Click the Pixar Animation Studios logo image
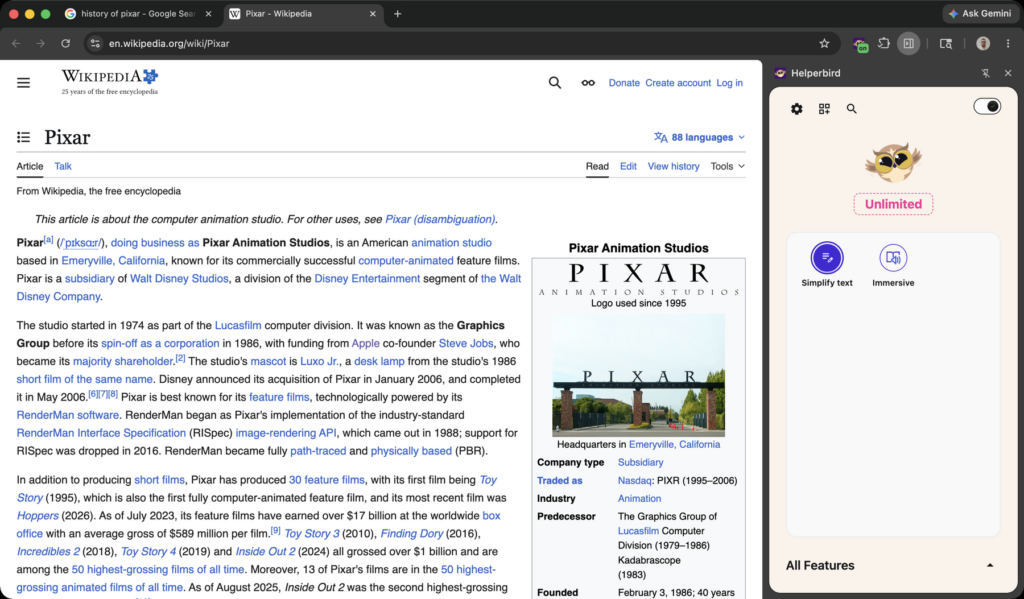This screenshot has height=599, width=1024. [638, 279]
